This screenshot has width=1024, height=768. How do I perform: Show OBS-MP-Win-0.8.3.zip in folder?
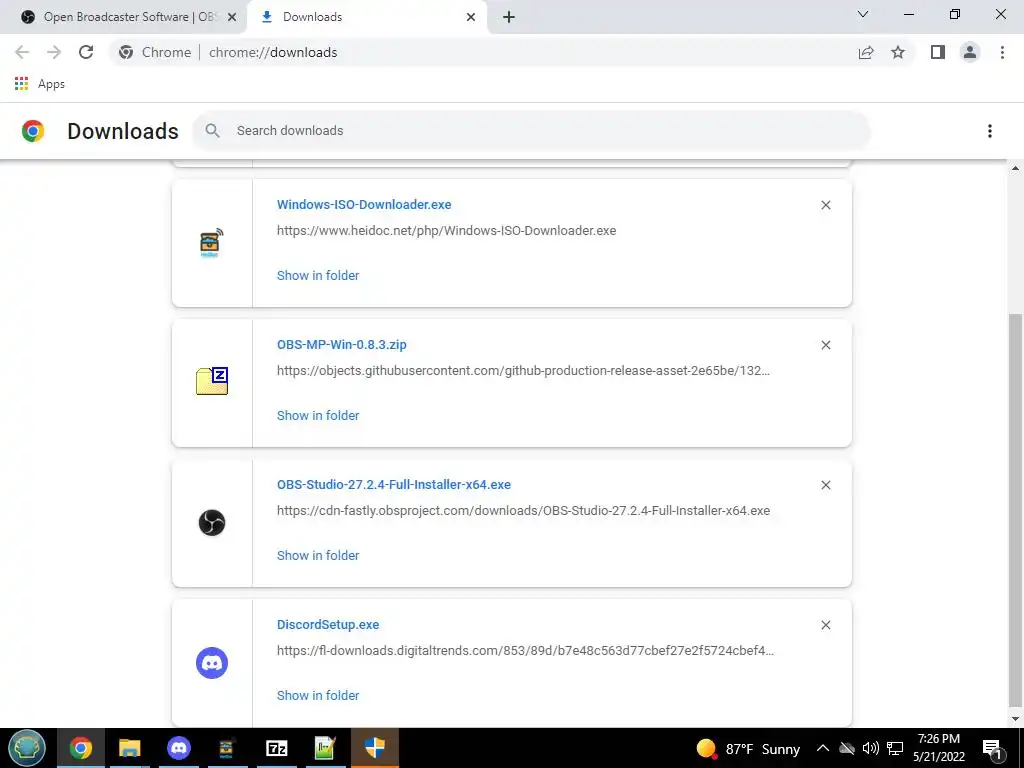[x=318, y=415]
